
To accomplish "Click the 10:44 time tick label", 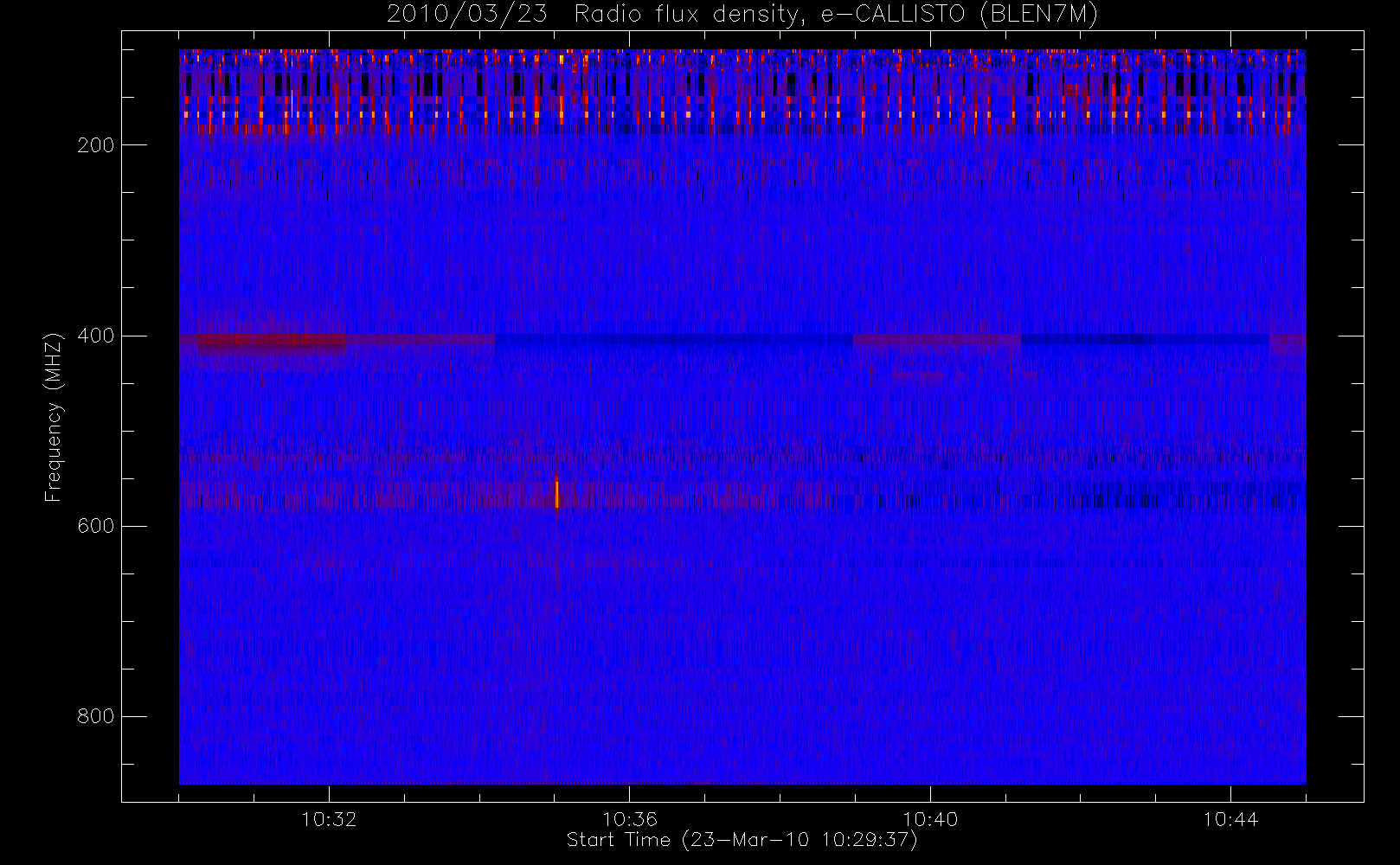I will pos(1230,819).
